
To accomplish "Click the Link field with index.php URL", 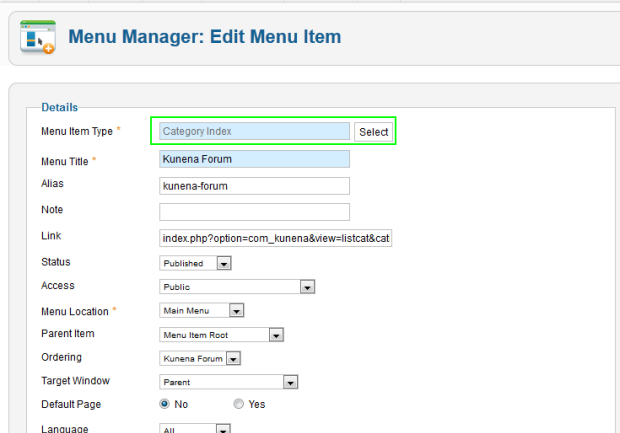I will point(276,238).
